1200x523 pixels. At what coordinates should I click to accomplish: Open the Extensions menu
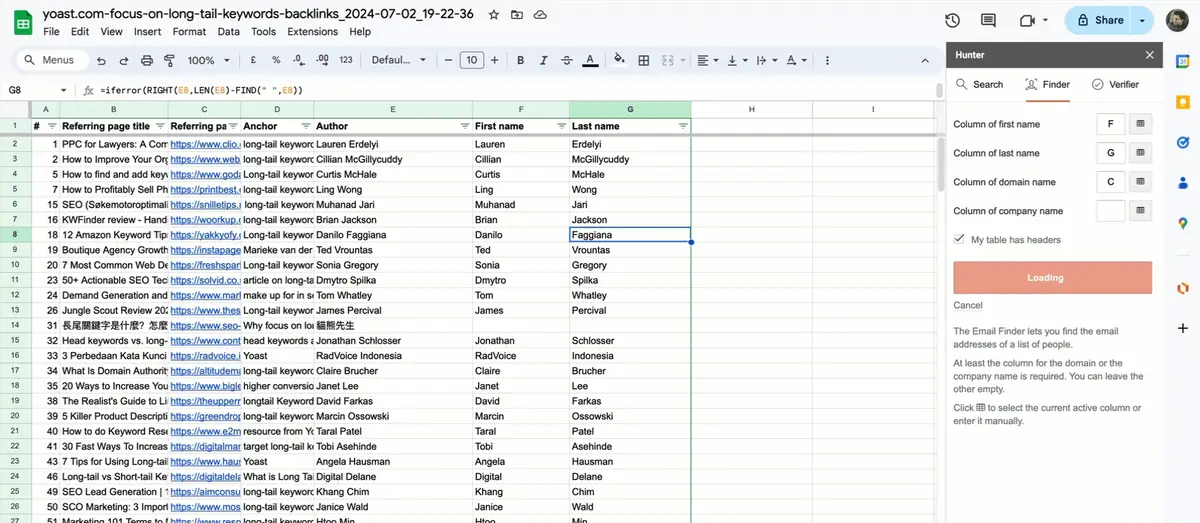coord(313,31)
